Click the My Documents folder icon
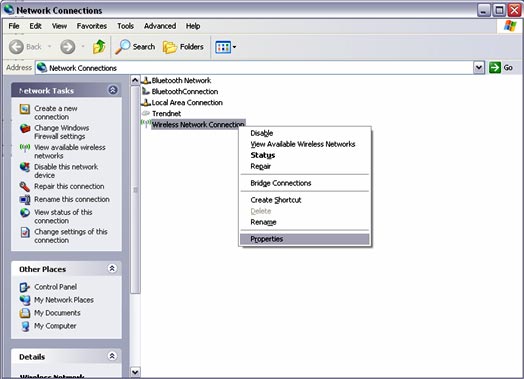This screenshot has height=379, width=524. tap(25, 313)
